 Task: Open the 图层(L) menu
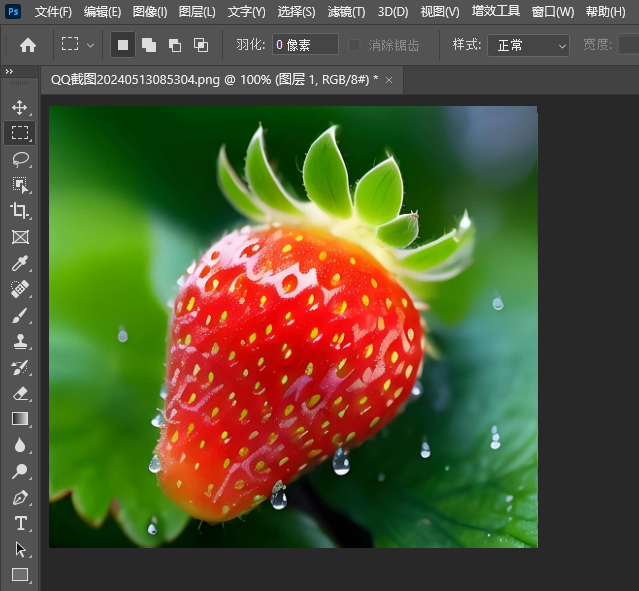pyautogui.click(x=197, y=12)
